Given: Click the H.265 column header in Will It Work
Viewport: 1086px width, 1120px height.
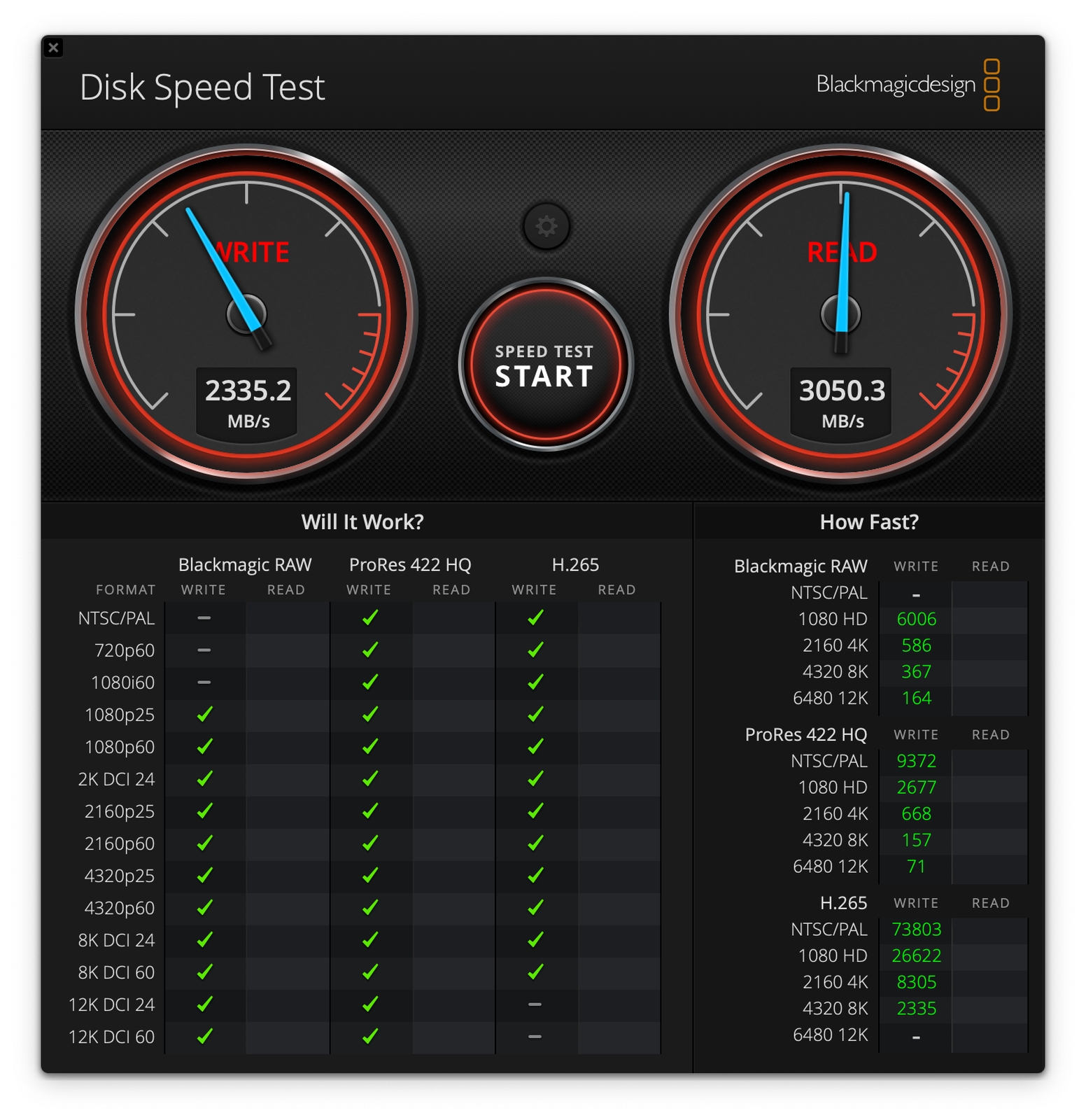Looking at the screenshot, I should tap(575, 565).
